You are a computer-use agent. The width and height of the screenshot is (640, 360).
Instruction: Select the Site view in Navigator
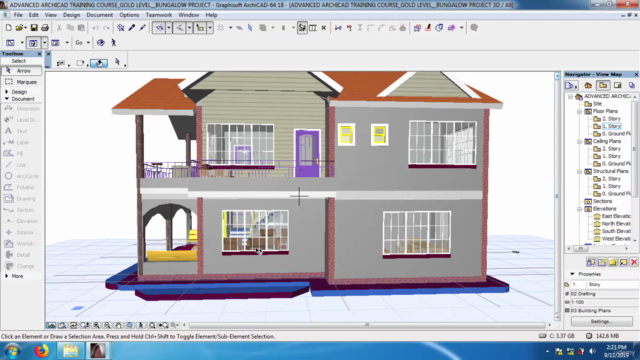click(597, 104)
